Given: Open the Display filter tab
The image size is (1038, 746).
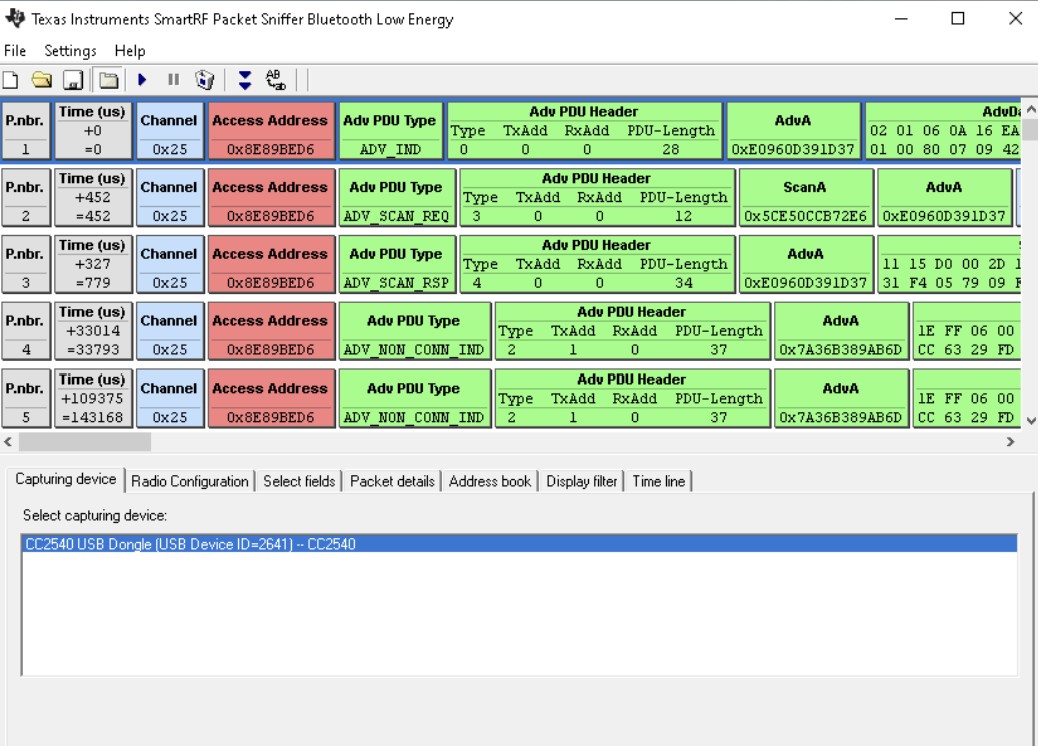Looking at the screenshot, I should 582,481.
